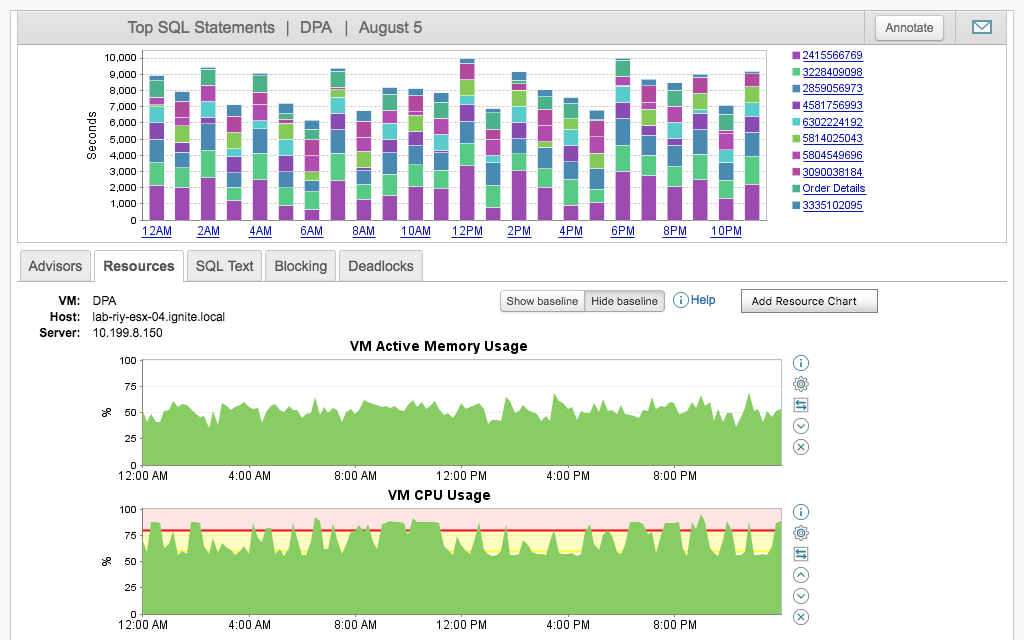Open settings gear for VM Active Memory chart

pyautogui.click(x=800, y=384)
